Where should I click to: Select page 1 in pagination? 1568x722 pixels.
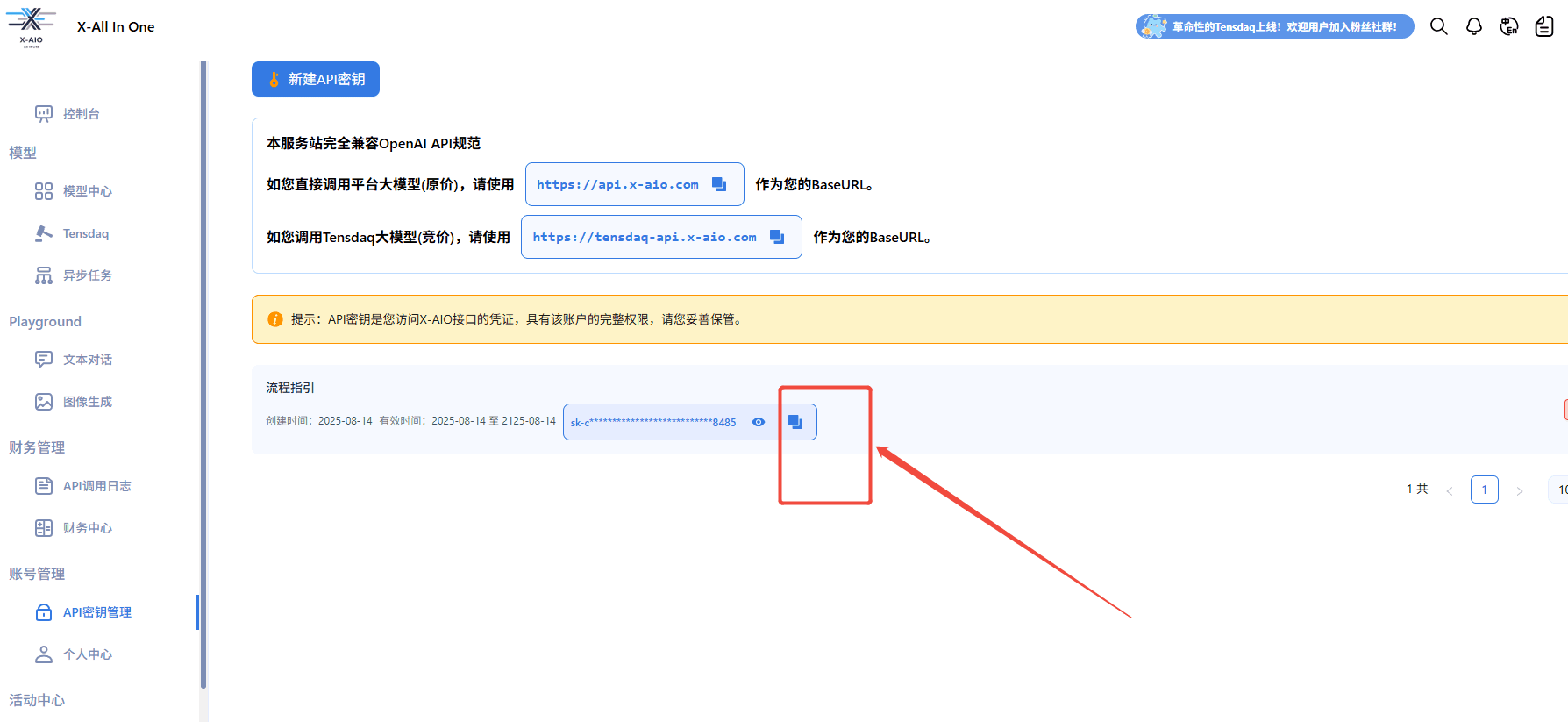click(x=1485, y=490)
